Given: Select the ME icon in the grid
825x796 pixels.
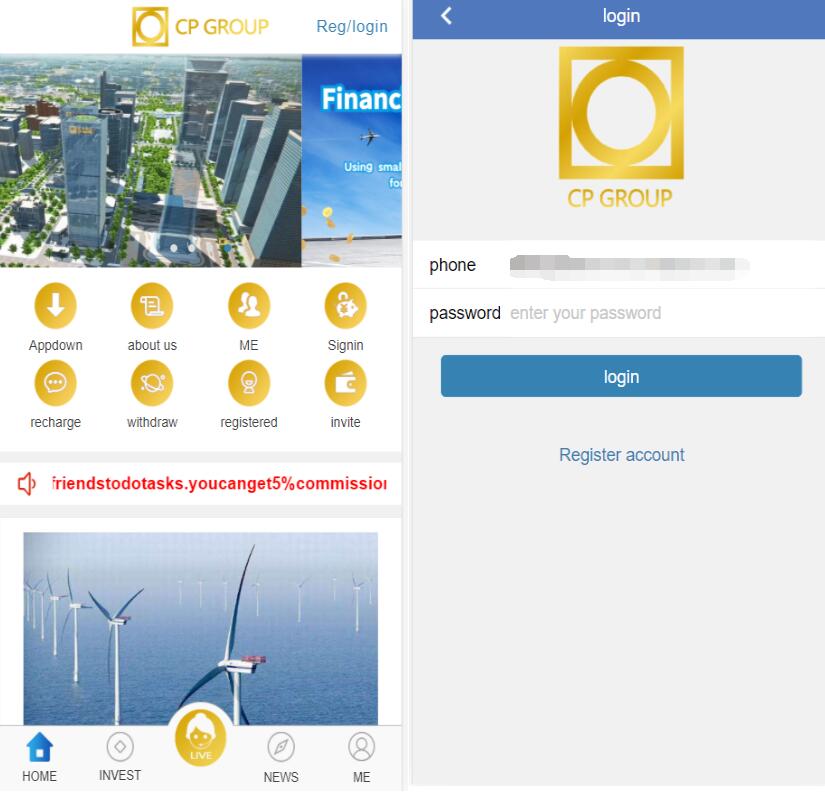Looking at the screenshot, I should click(249, 306).
